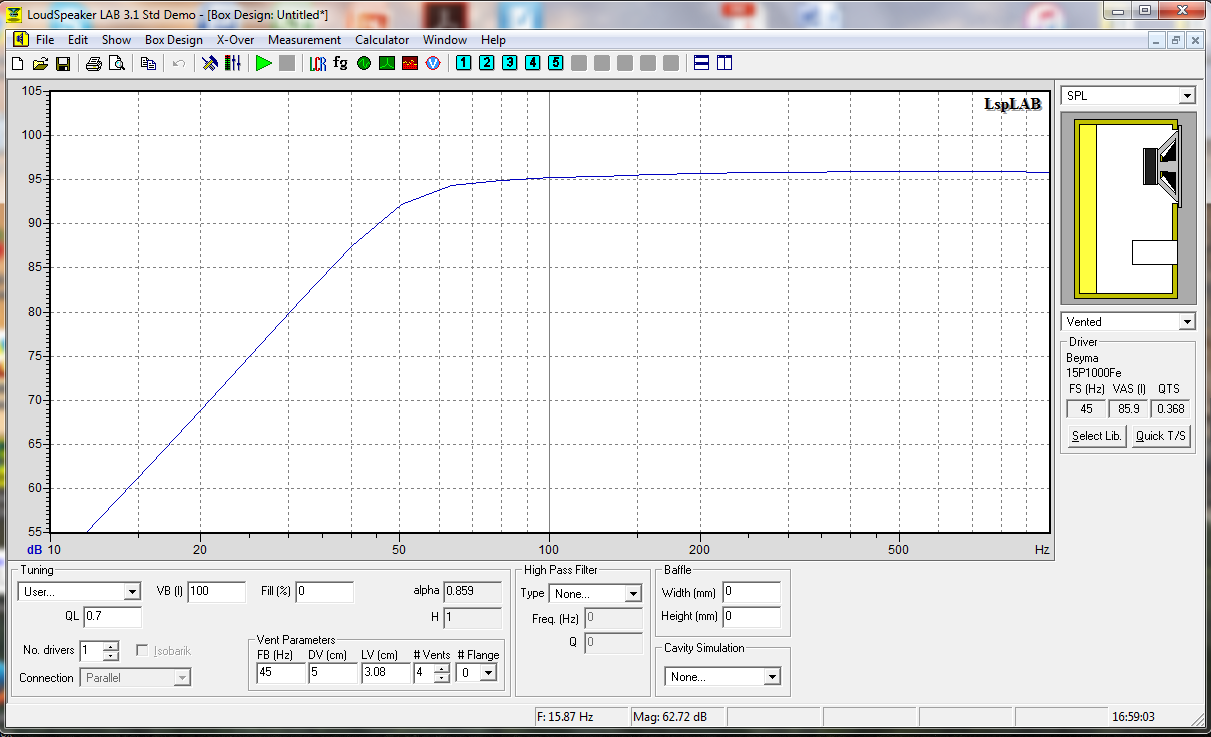
Task: Open the LCR calculator icon
Action: 318,63
